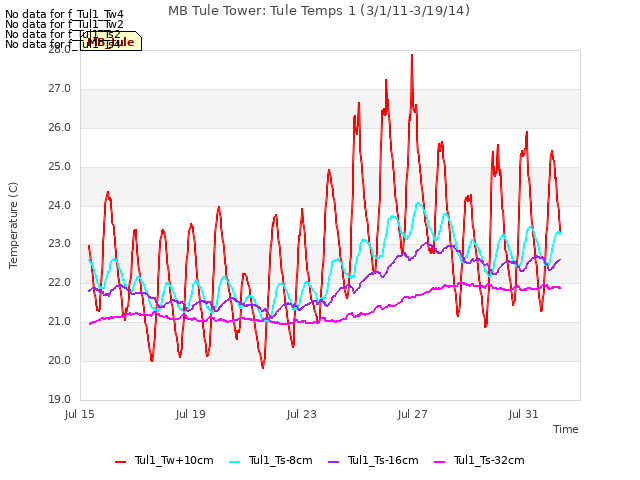Click the 26.0 y-axis tick label
640x480 pixels.
[x=60, y=128]
